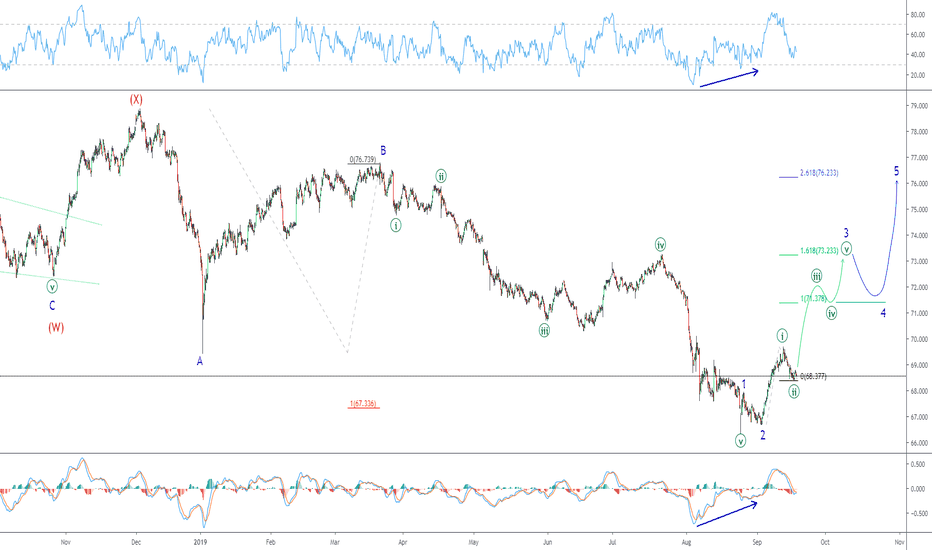Click the blue wave B label
Screen dimensions: 932x550
[x=383, y=151]
